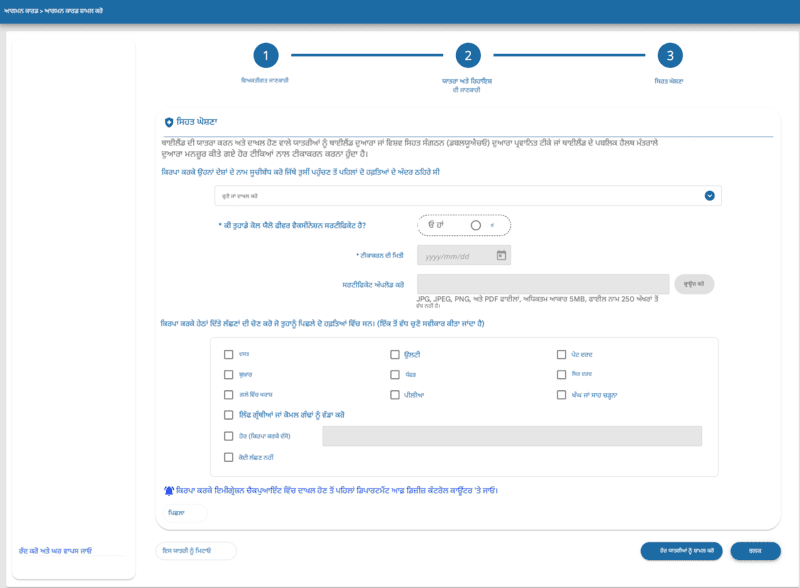Check the ਹੋਰ (other, please specify) checkbox
The image size is (800, 588).
(x=229, y=436)
